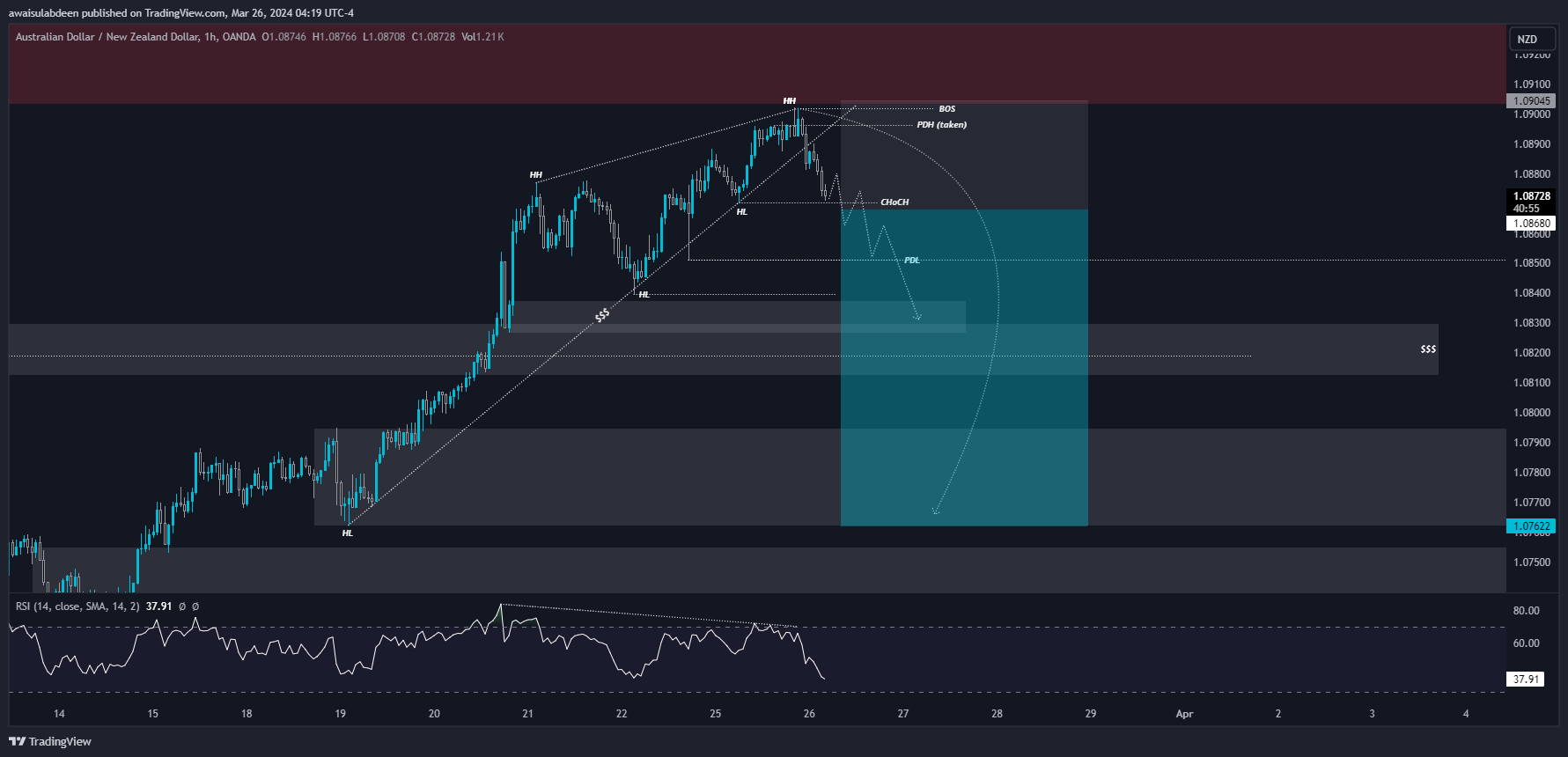Image resolution: width=1568 pixels, height=757 pixels.
Task: Click the date label 20 on the time axis
Action: click(434, 714)
